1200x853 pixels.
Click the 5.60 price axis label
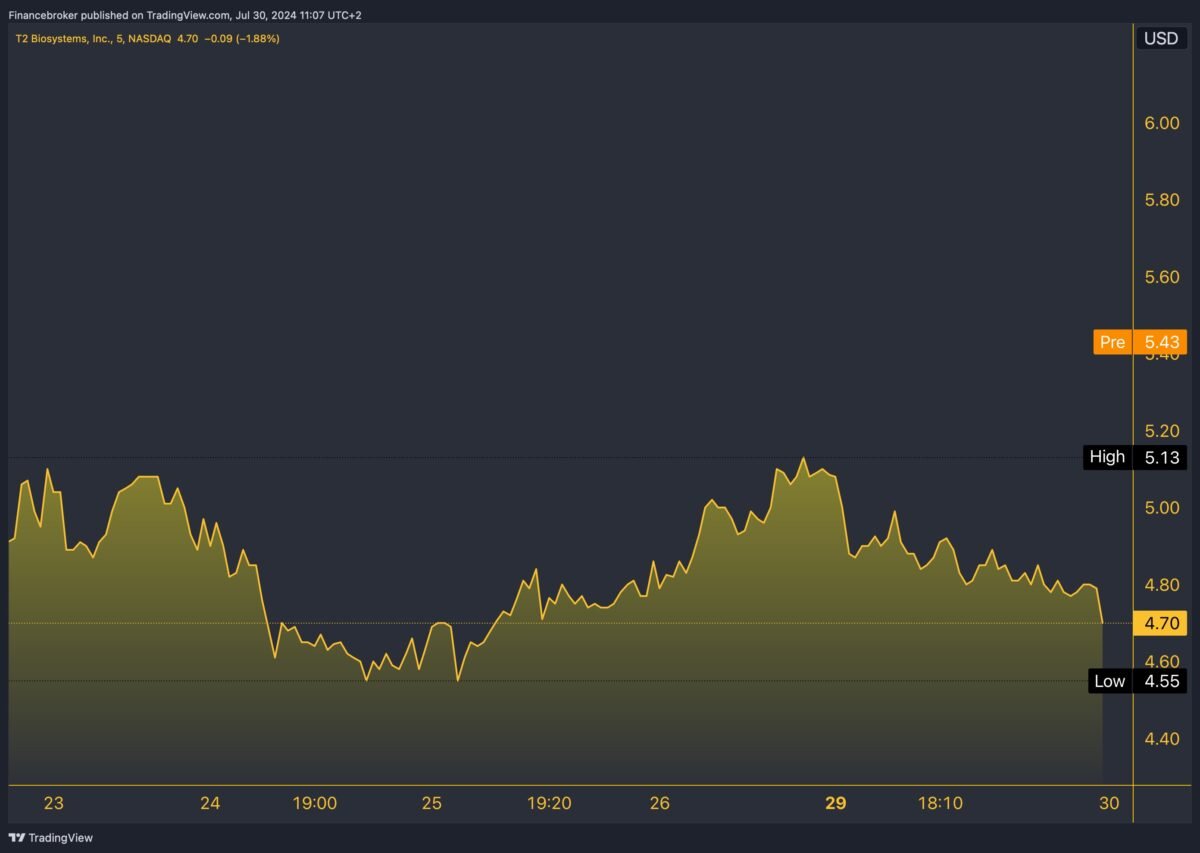tap(1162, 277)
